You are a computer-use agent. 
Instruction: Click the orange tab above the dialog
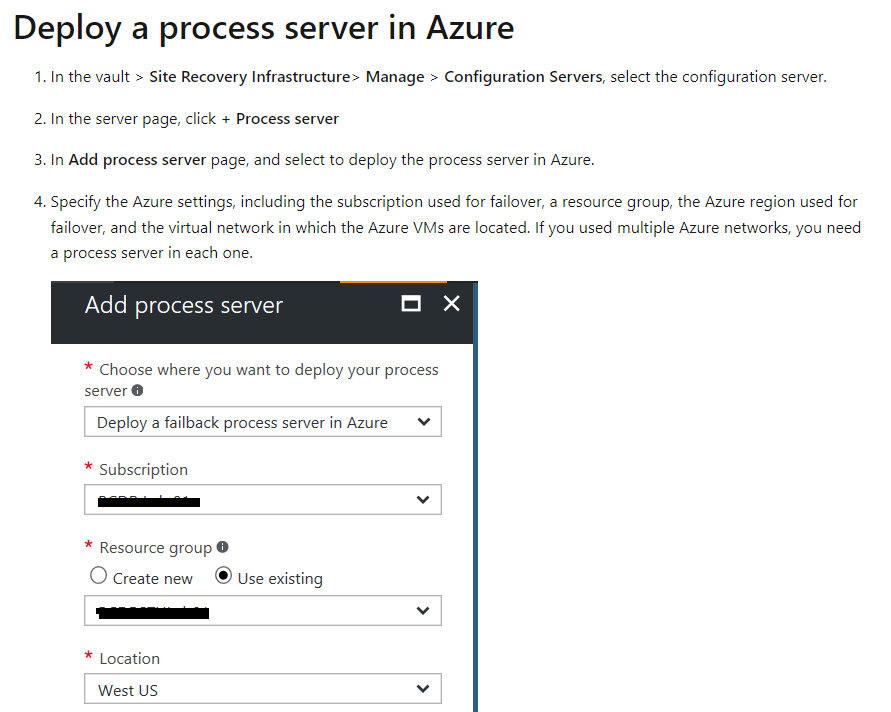pyautogui.click(x=395, y=283)
